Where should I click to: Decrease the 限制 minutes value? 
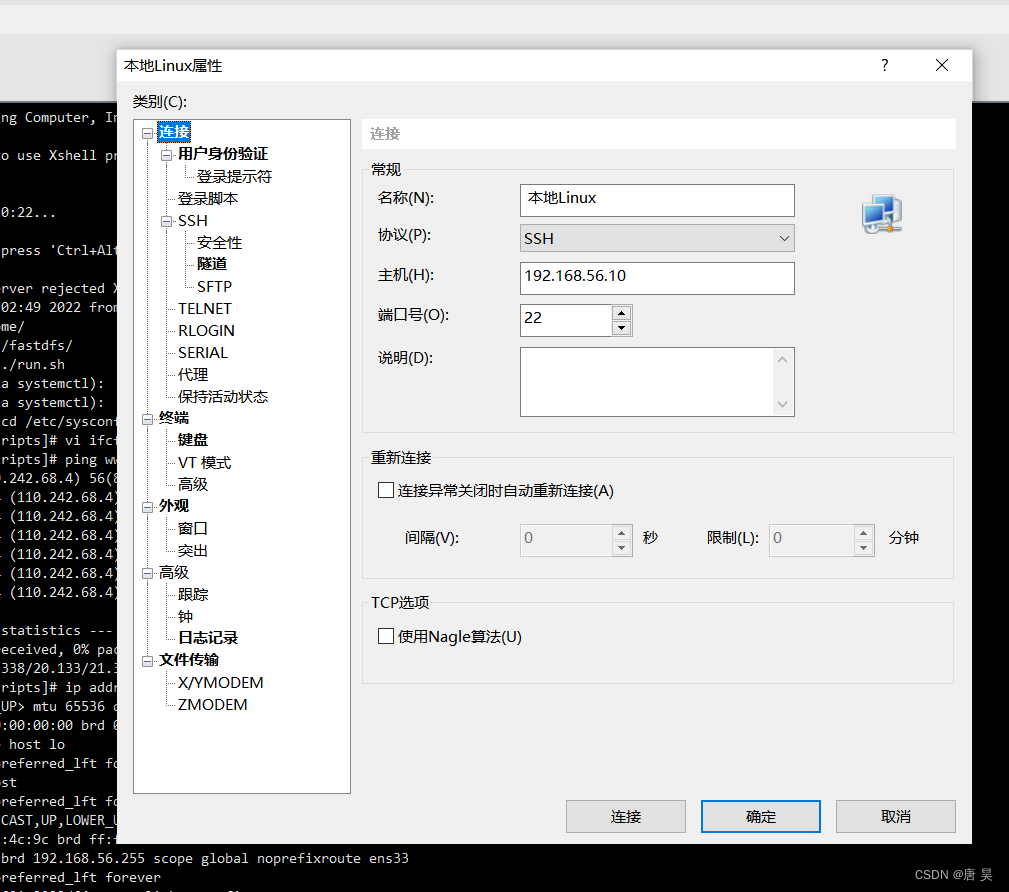coord(864,548)
